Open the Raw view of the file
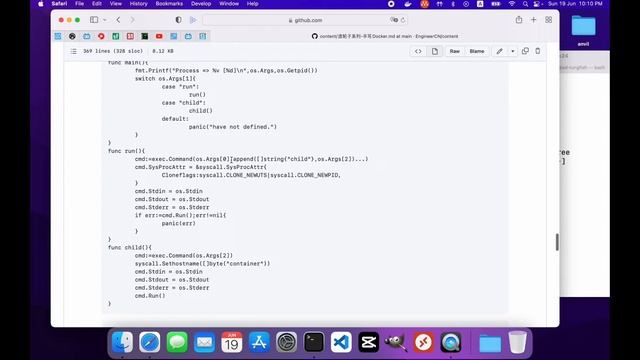This screenshot has height=360, width=640. [455, 51]
